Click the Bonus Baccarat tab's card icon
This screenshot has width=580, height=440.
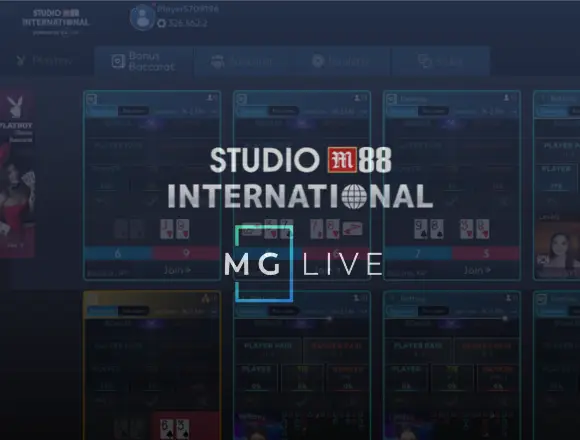point(118,61)
